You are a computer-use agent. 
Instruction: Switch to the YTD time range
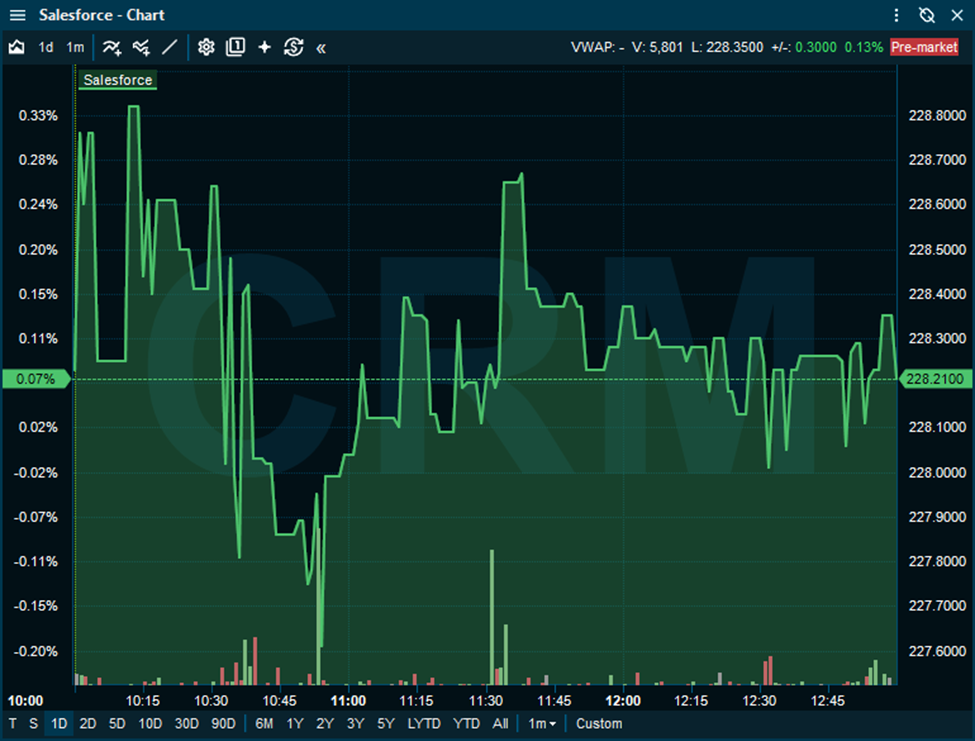pyautogui.click(x=466, y=723)
